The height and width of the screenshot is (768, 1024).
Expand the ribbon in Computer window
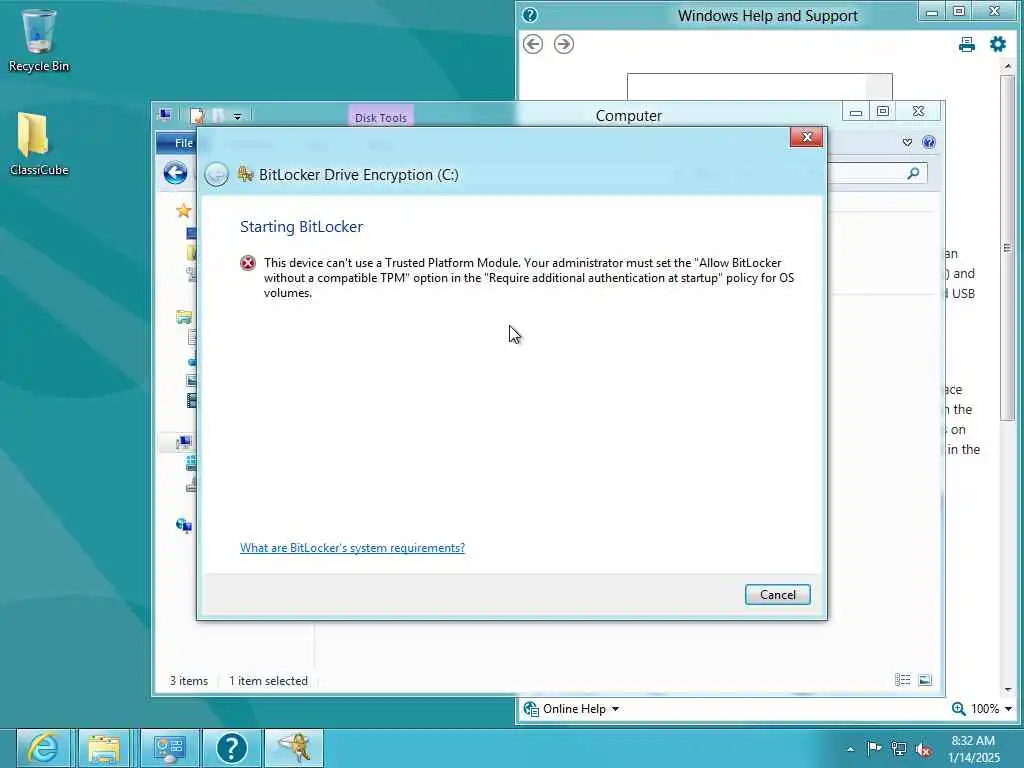(x=907, y=142)
